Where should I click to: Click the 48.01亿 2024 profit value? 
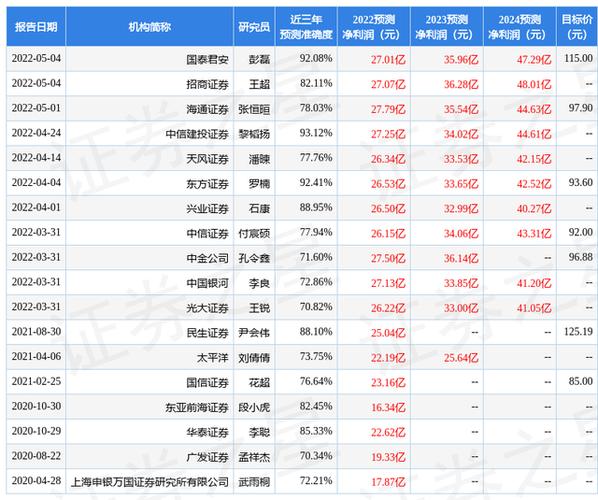tap(534, 84)
